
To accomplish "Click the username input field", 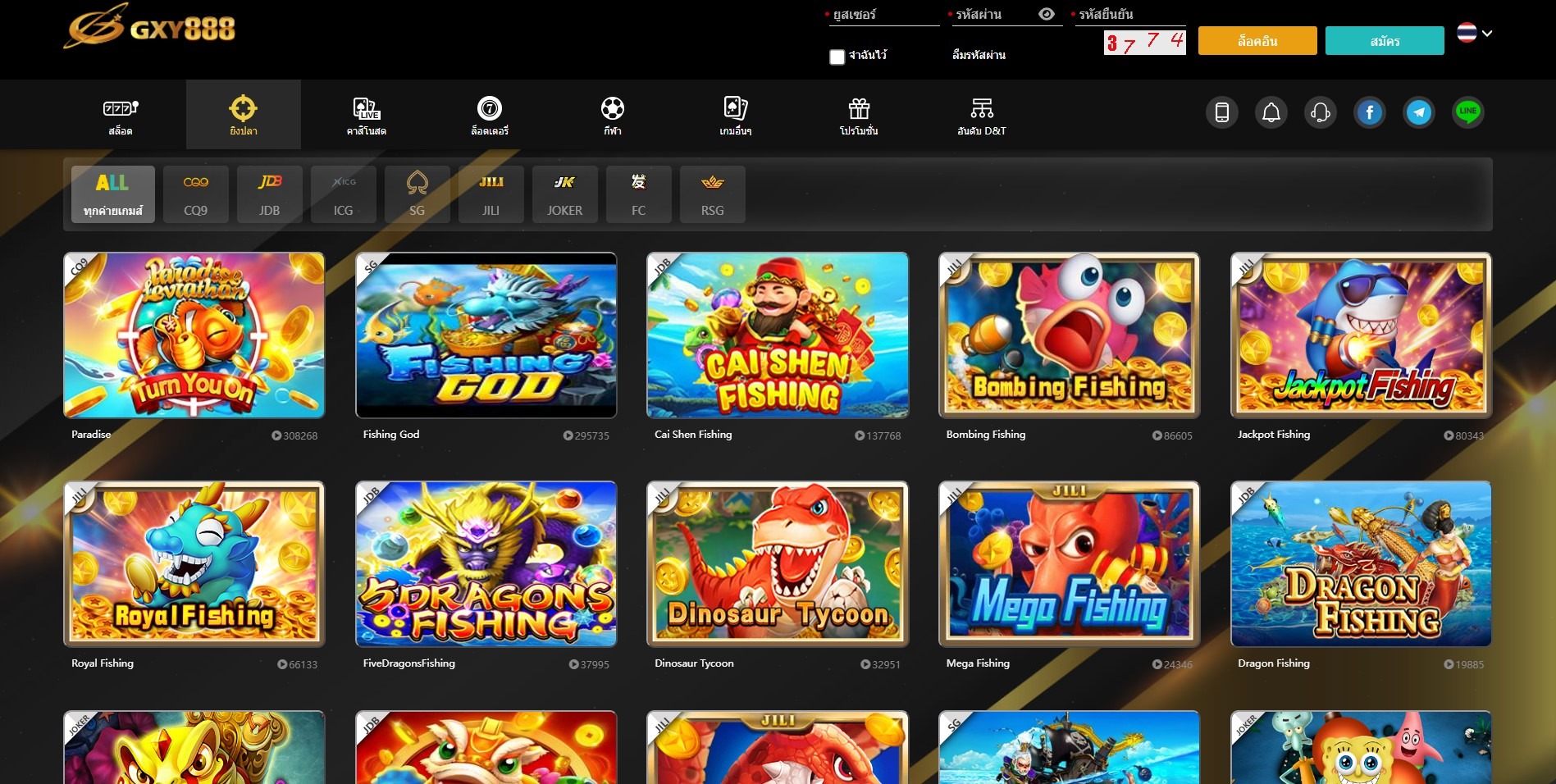I will point(883,15).
